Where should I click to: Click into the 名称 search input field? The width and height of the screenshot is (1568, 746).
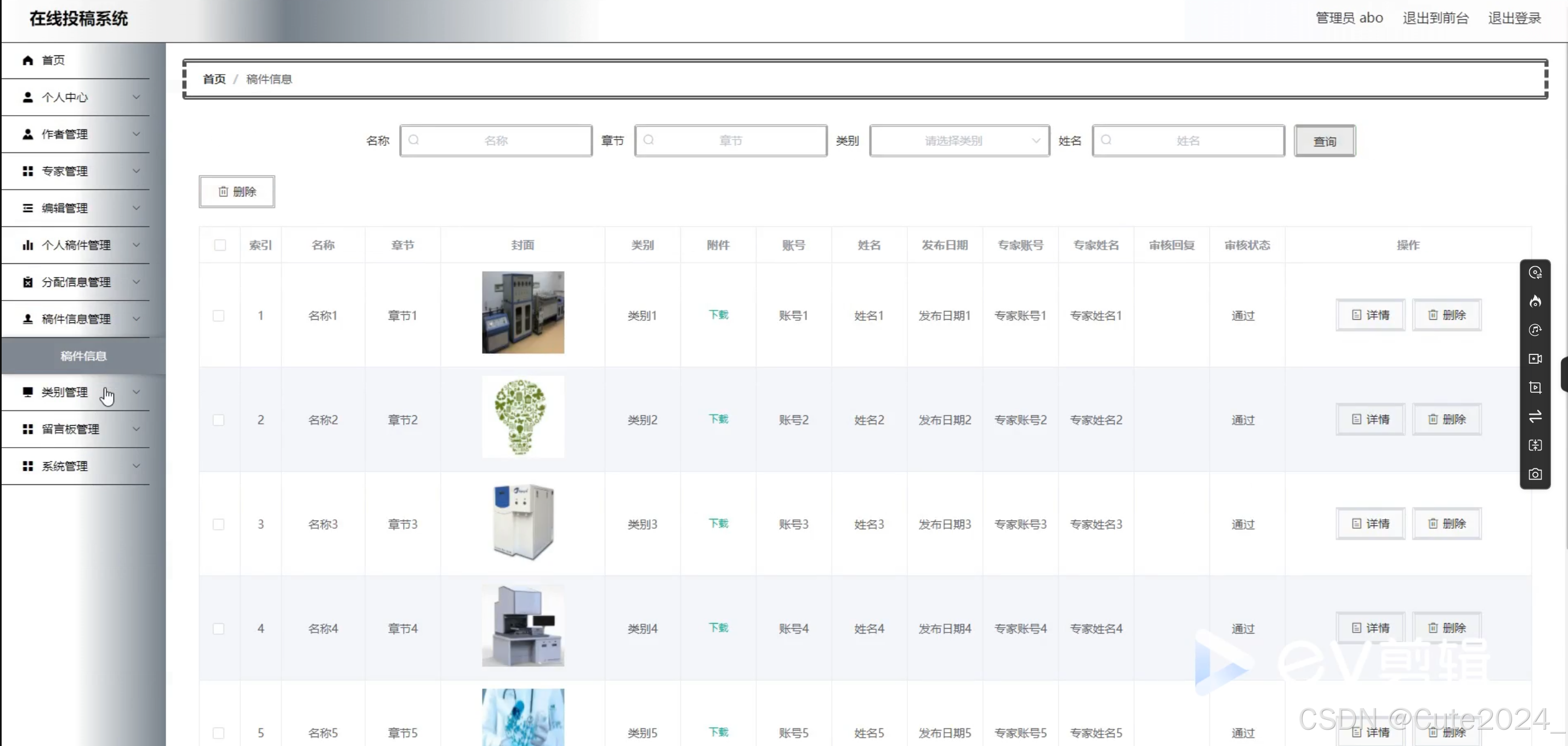(x=496, y=140)
